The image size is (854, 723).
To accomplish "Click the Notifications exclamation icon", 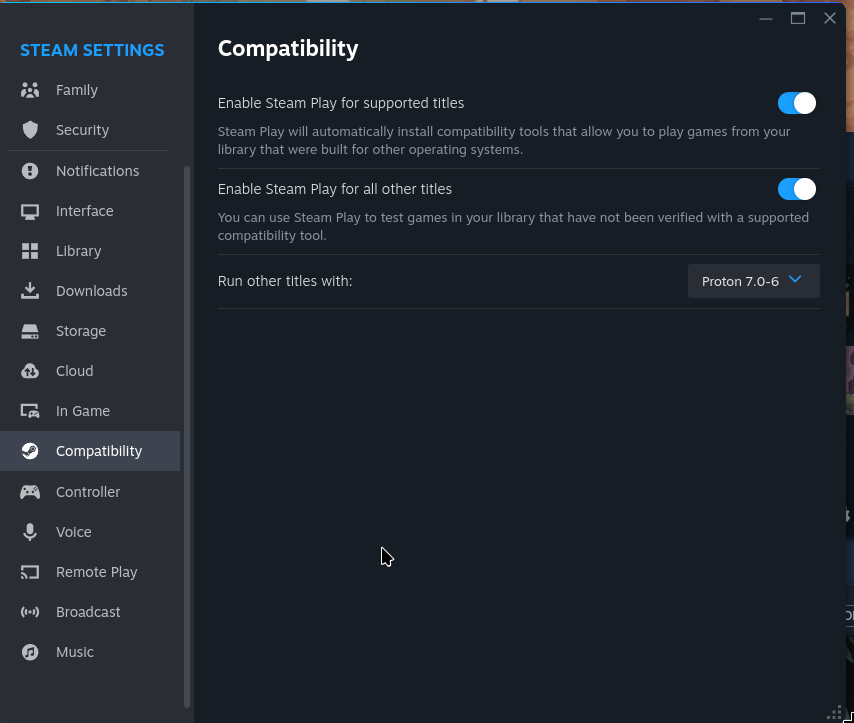I will click(x=30, y=171).
